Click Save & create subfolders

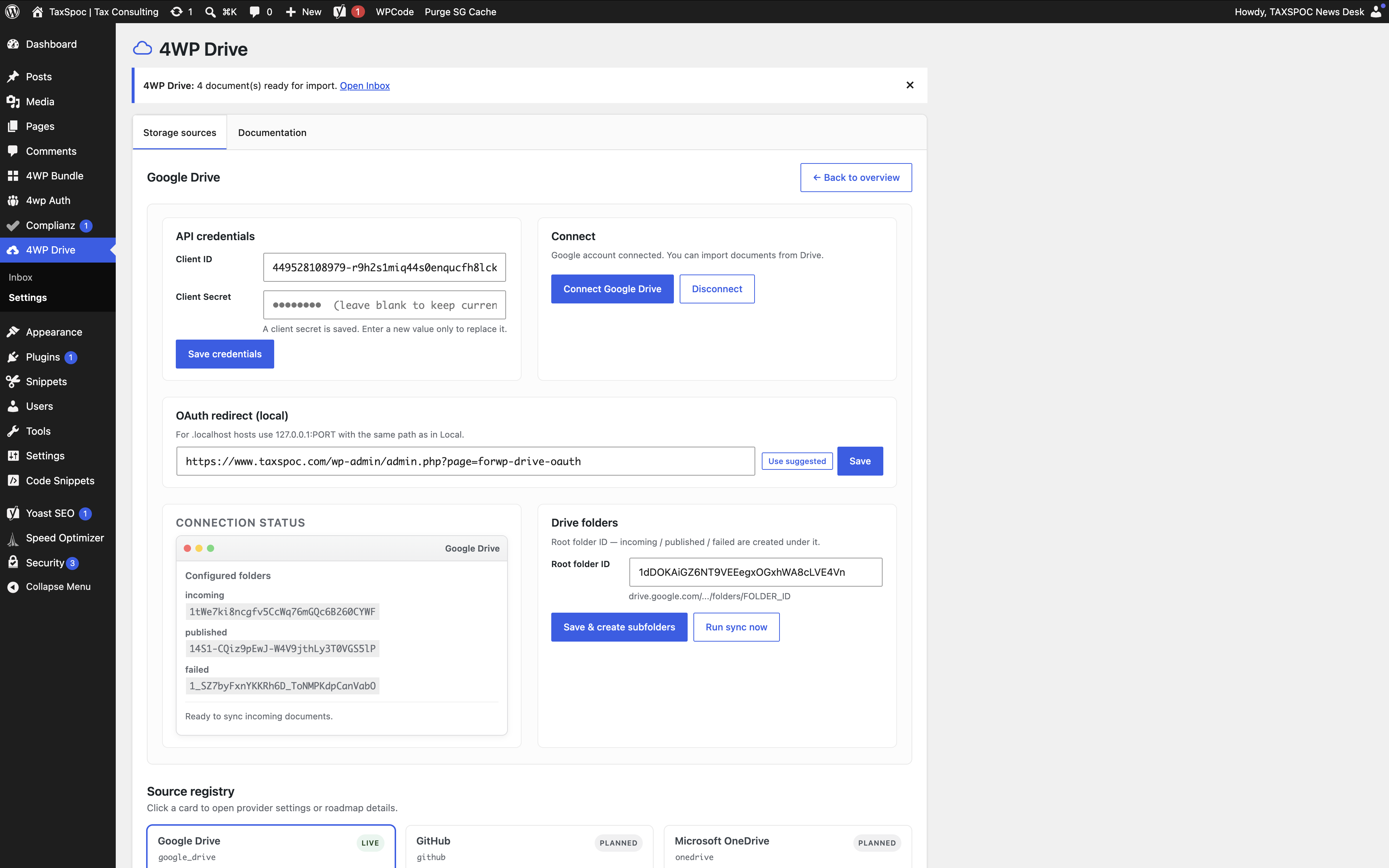point(619,627)
